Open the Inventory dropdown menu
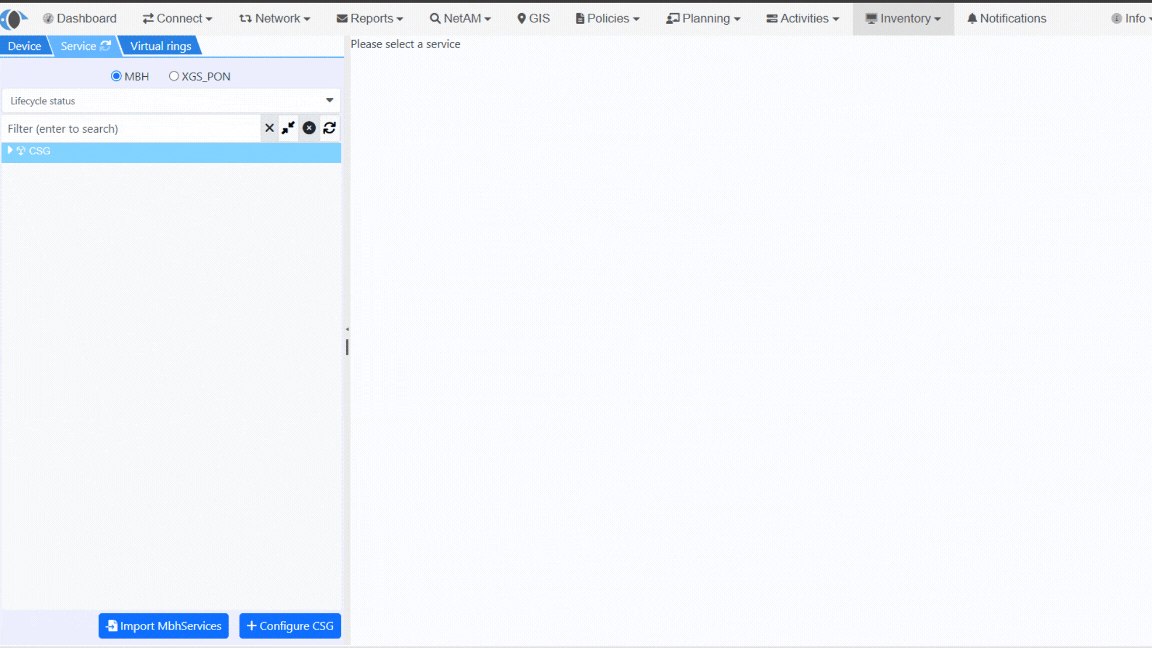 tap(903, 18)
